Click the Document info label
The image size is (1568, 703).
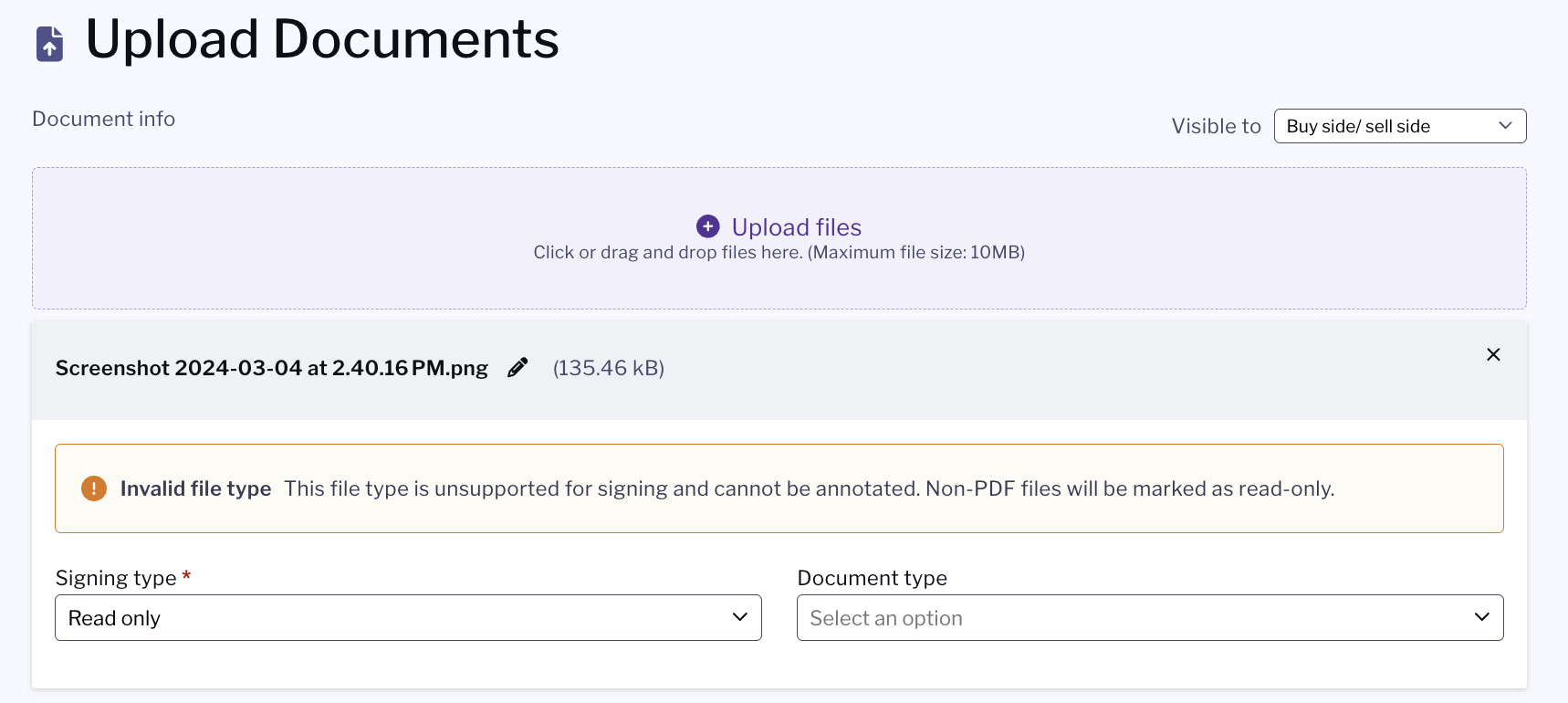pos(104,119)
